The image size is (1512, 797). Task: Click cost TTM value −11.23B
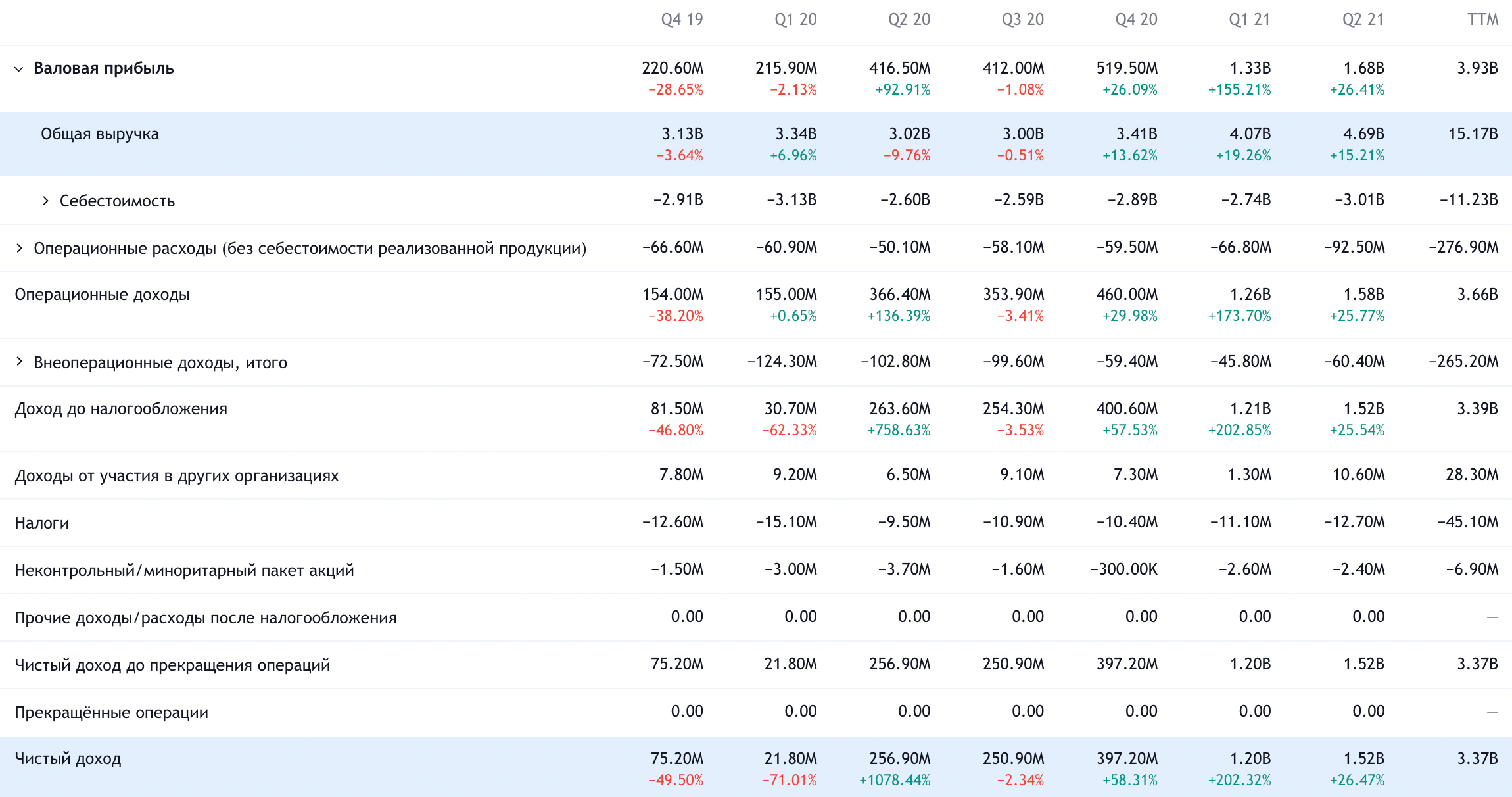tap(1469, 200)
